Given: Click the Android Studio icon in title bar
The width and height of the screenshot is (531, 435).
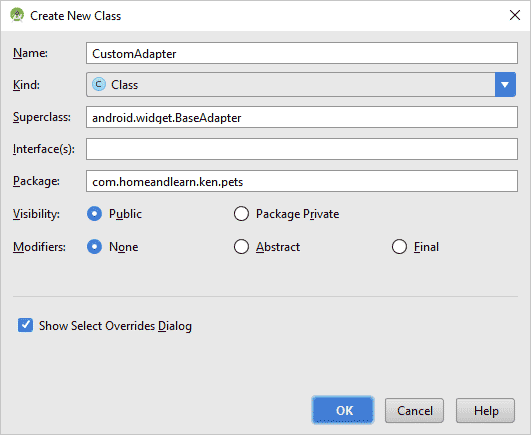Looking at the screenshot, I should click(x=17, y=15).
